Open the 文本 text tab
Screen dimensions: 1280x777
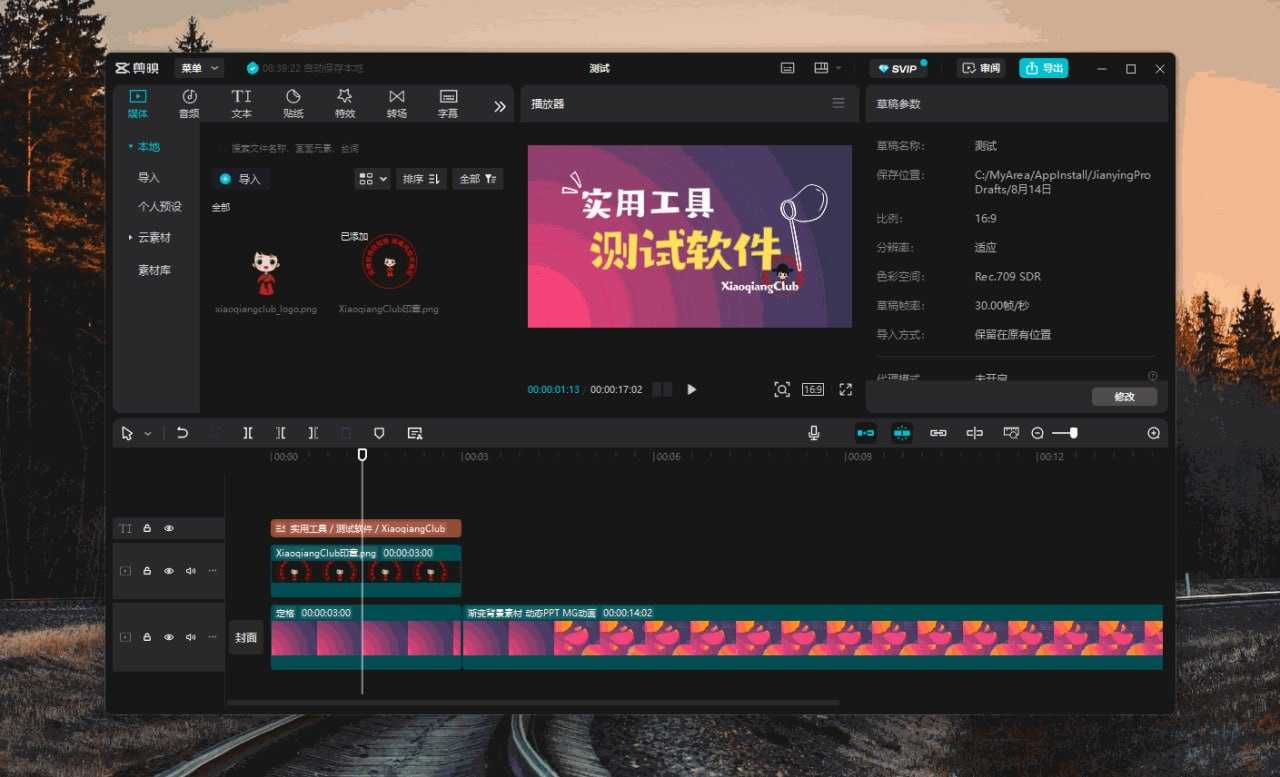coord(241,103)
